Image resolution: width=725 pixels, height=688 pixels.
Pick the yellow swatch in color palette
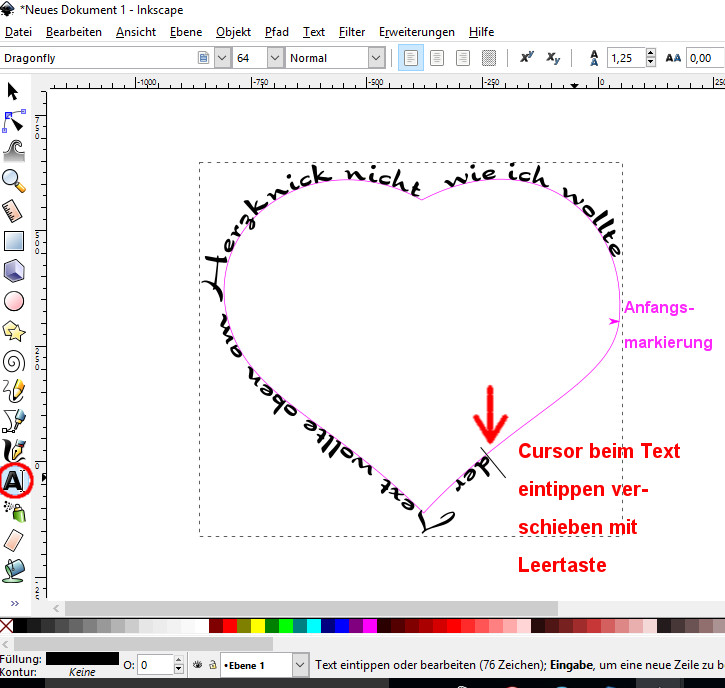259,626
